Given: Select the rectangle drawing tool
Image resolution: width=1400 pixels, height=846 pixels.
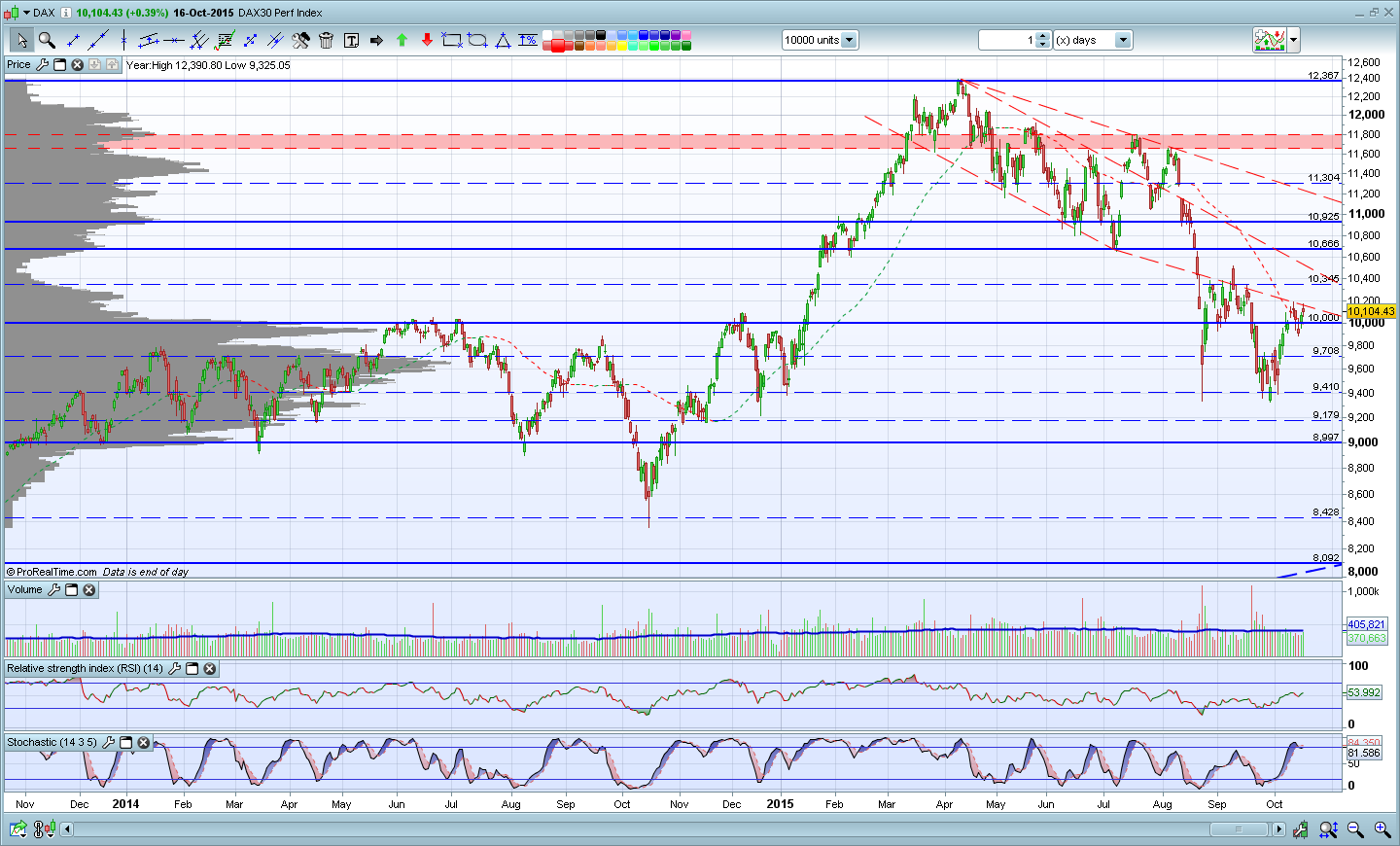Looking at the screenshot, I should click(x=452, y=40).
